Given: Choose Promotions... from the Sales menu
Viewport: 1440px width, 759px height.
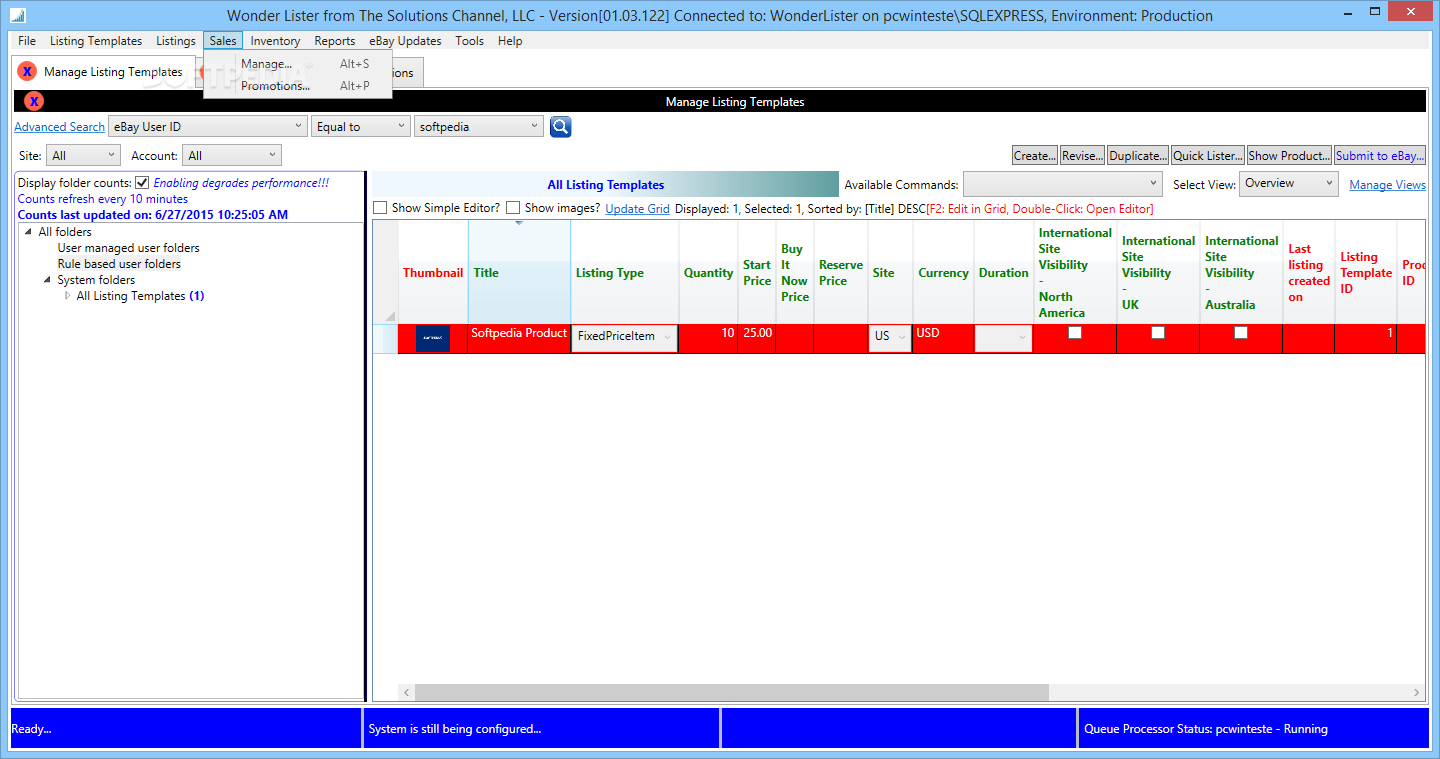Looking at the screenshot, I should [x=298, y=86].
